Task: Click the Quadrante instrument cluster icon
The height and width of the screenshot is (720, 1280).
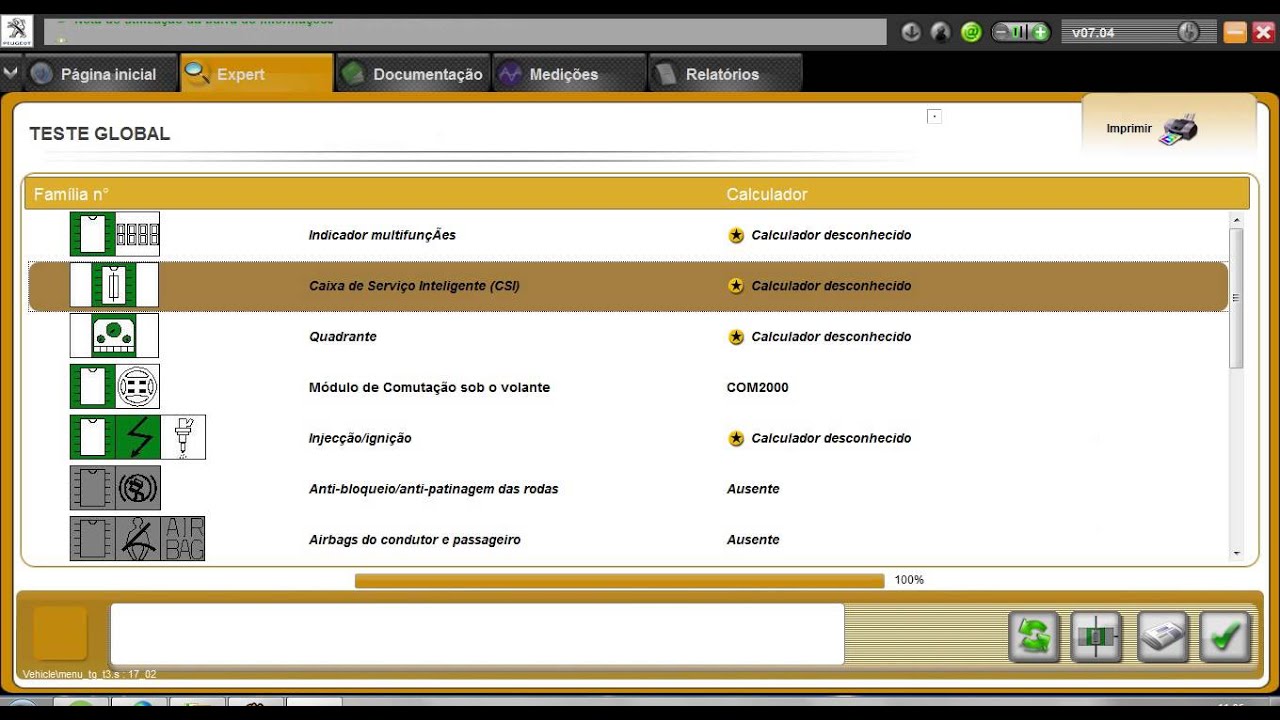Action: pos(114,336)
